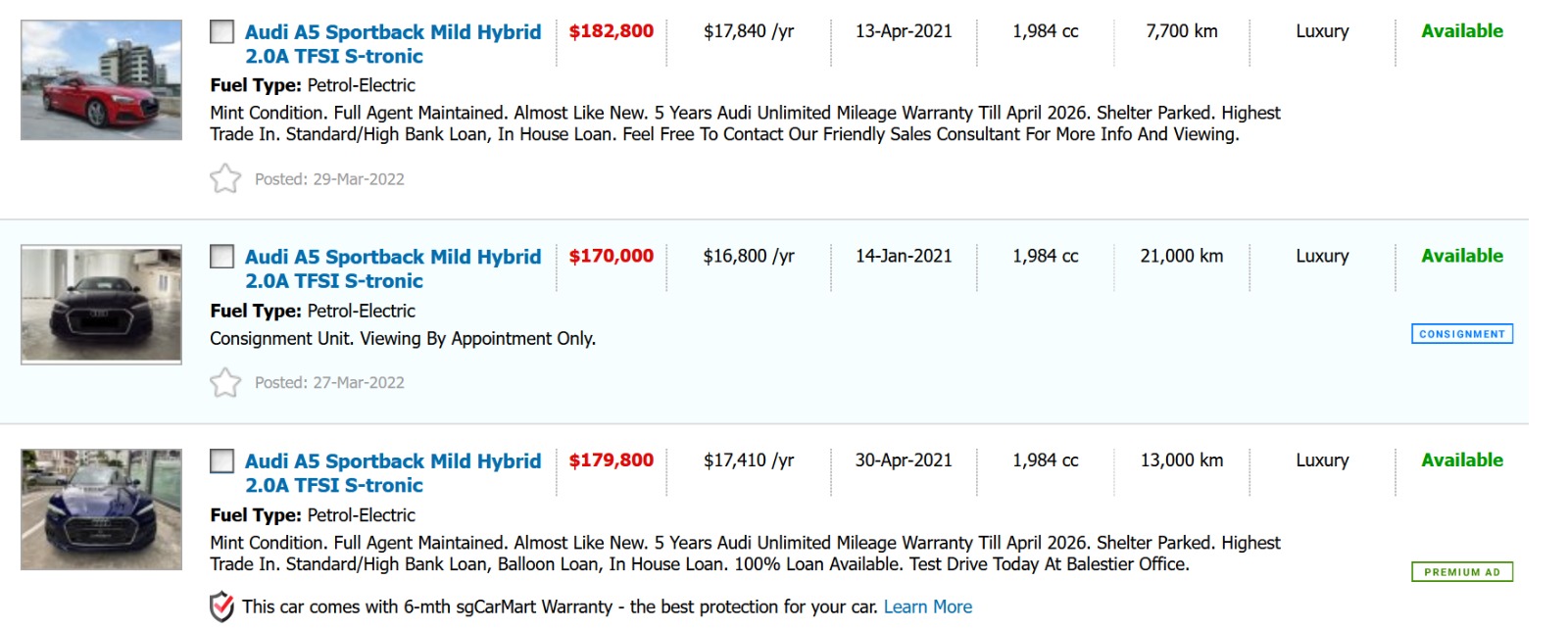Image resolution: width=1568 pixels, height=629 pixels.
Task: Click the $170,000 price
Action: pyautogui.click(x=611, y=256)
